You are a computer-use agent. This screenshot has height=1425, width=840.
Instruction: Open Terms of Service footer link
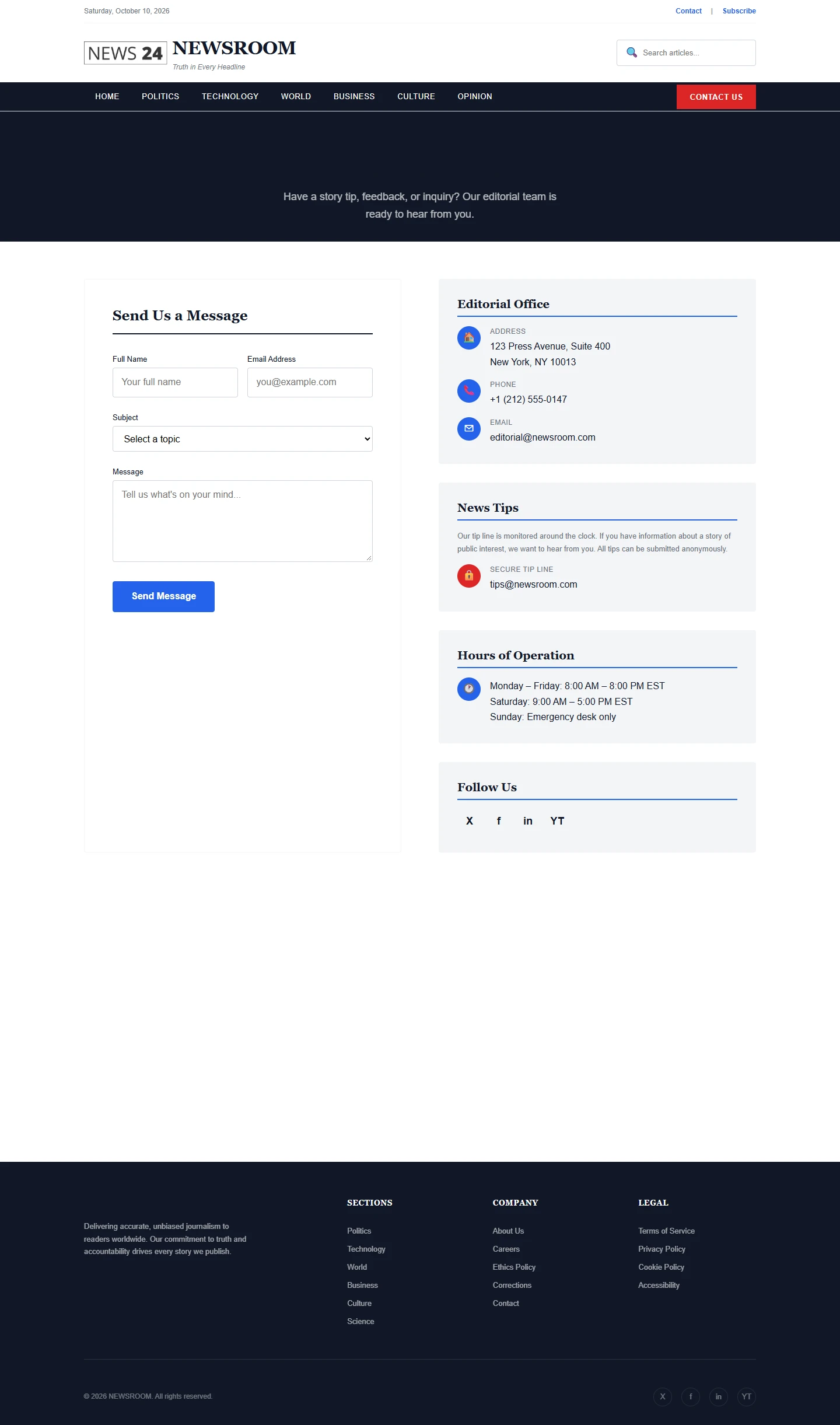[x=666, y=1231]
